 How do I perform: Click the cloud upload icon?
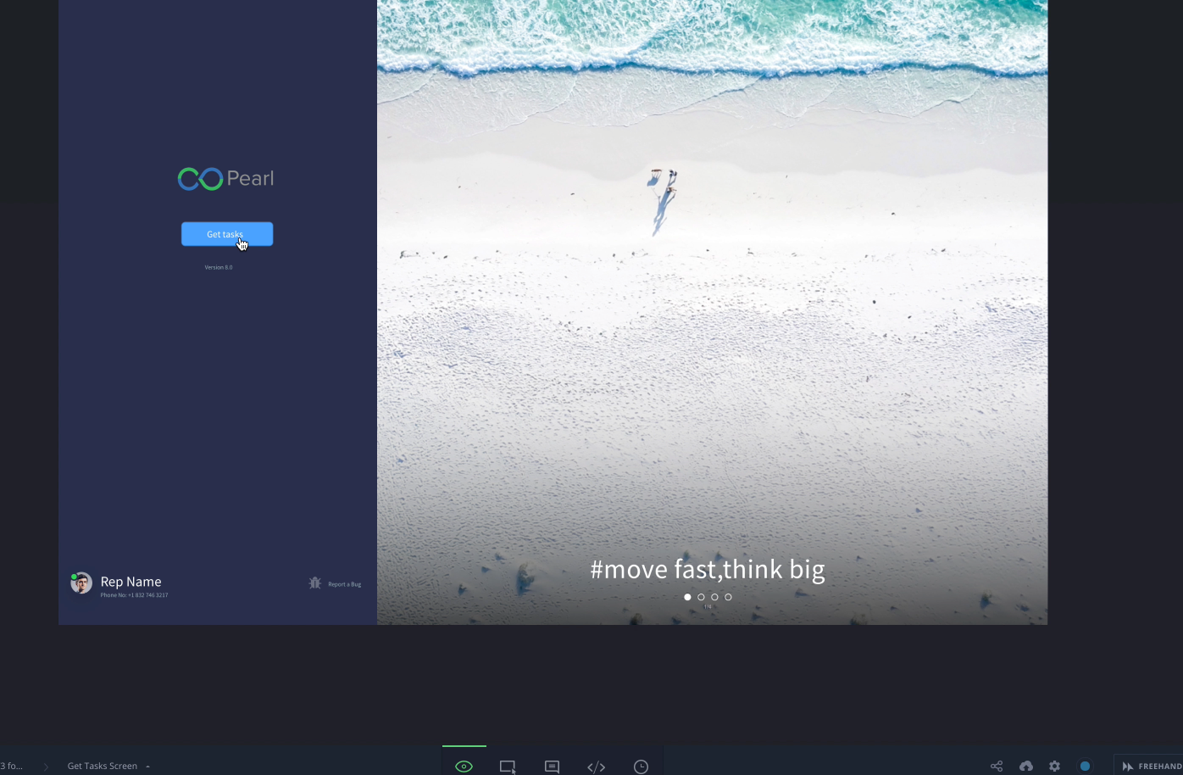click(x=1026, y=766)
